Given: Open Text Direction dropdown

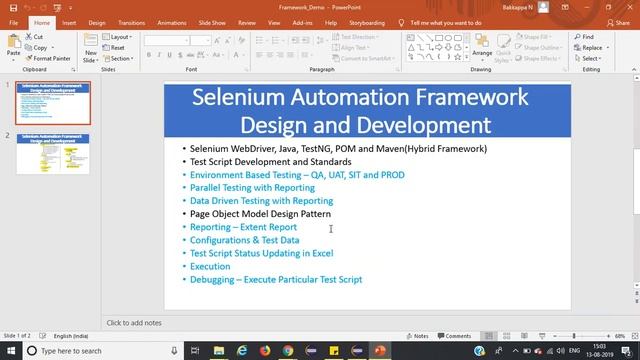Looking at the screenshot, I should coord(355,37).
